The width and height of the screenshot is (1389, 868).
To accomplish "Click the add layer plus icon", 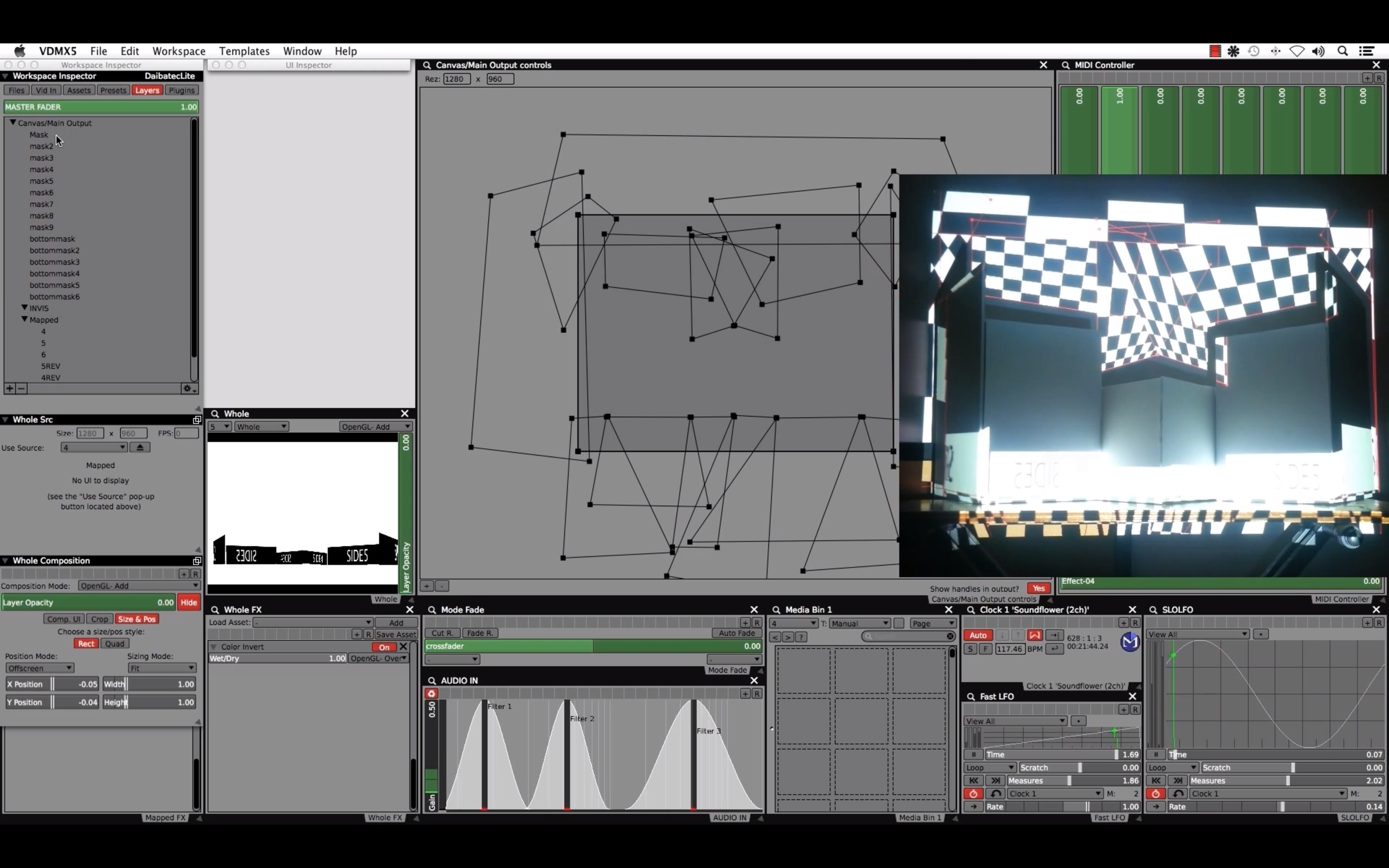I will [10, 389].
